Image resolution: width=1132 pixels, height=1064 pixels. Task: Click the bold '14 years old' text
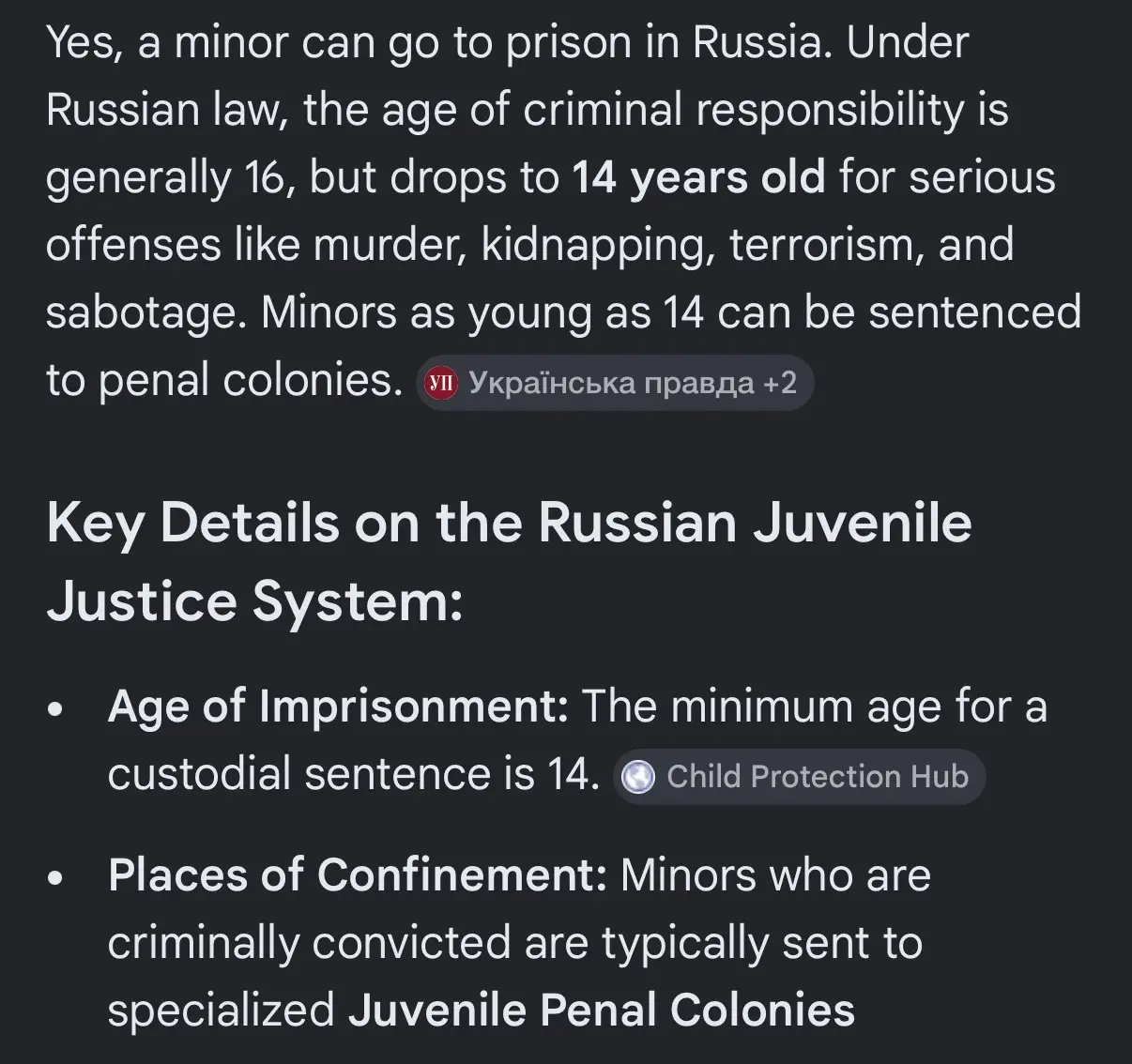(x=699, y=177)
